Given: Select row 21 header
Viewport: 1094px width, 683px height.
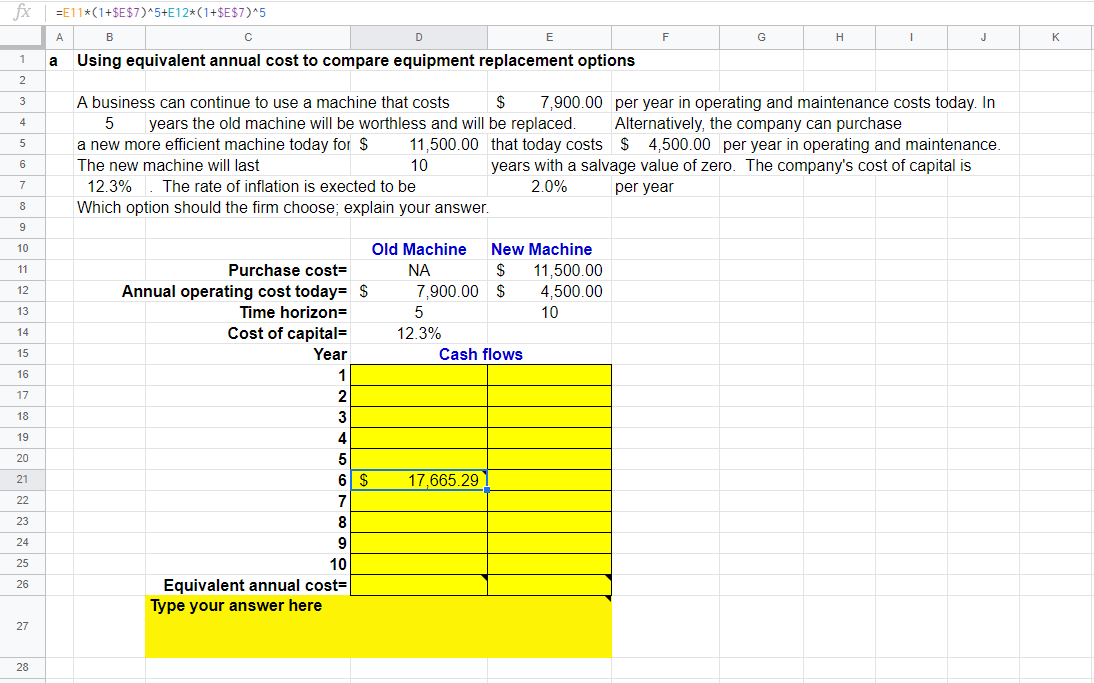Looking at the screenshot, I should 21,479.
